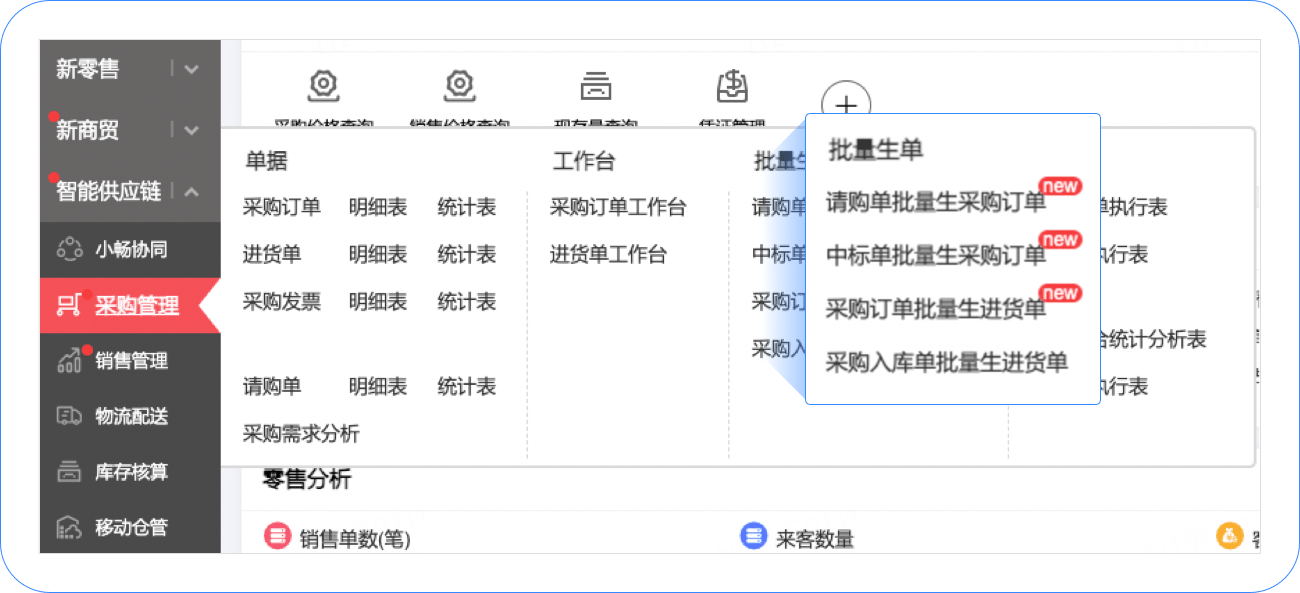
Task: Click the blue 来客数量 icon
Action: [x=753, y=537]
